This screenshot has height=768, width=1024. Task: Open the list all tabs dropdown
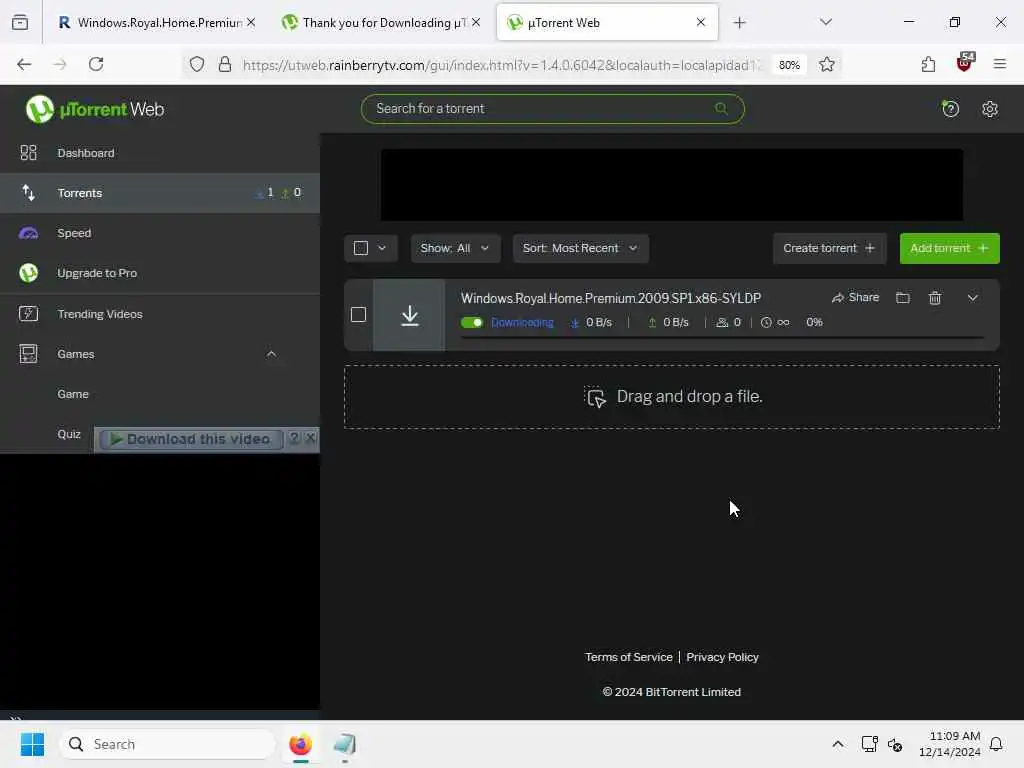[826, 22]
